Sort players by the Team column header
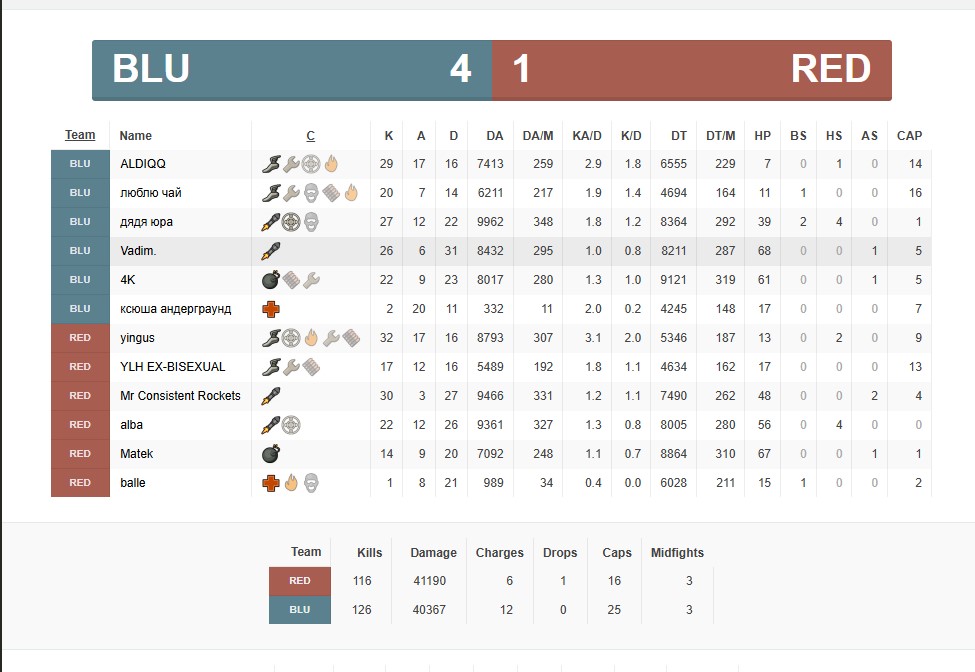This screenshot has width=975, height=672. [x=80, y=135]
